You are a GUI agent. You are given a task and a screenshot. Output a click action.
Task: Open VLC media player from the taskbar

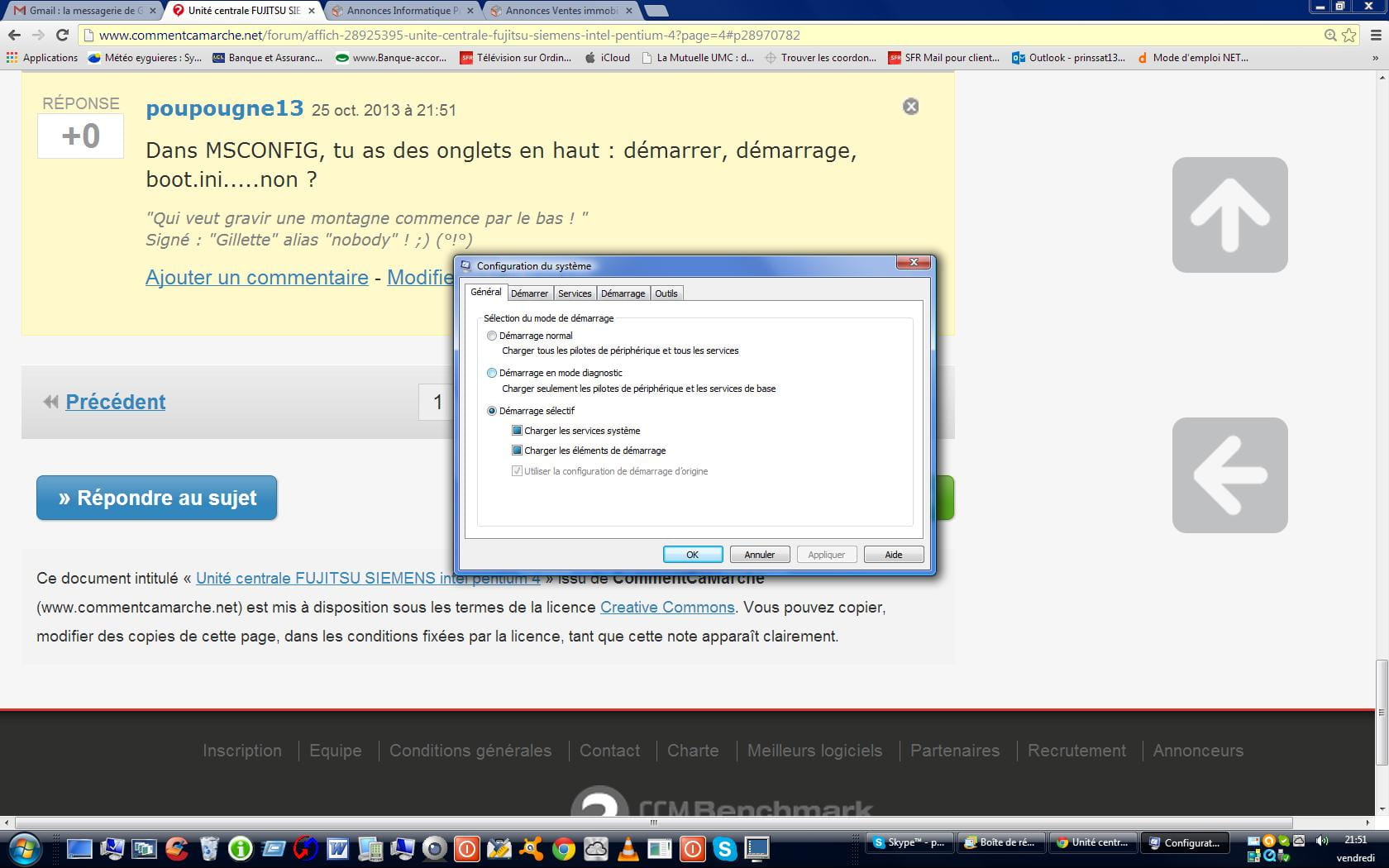[628, 848]
